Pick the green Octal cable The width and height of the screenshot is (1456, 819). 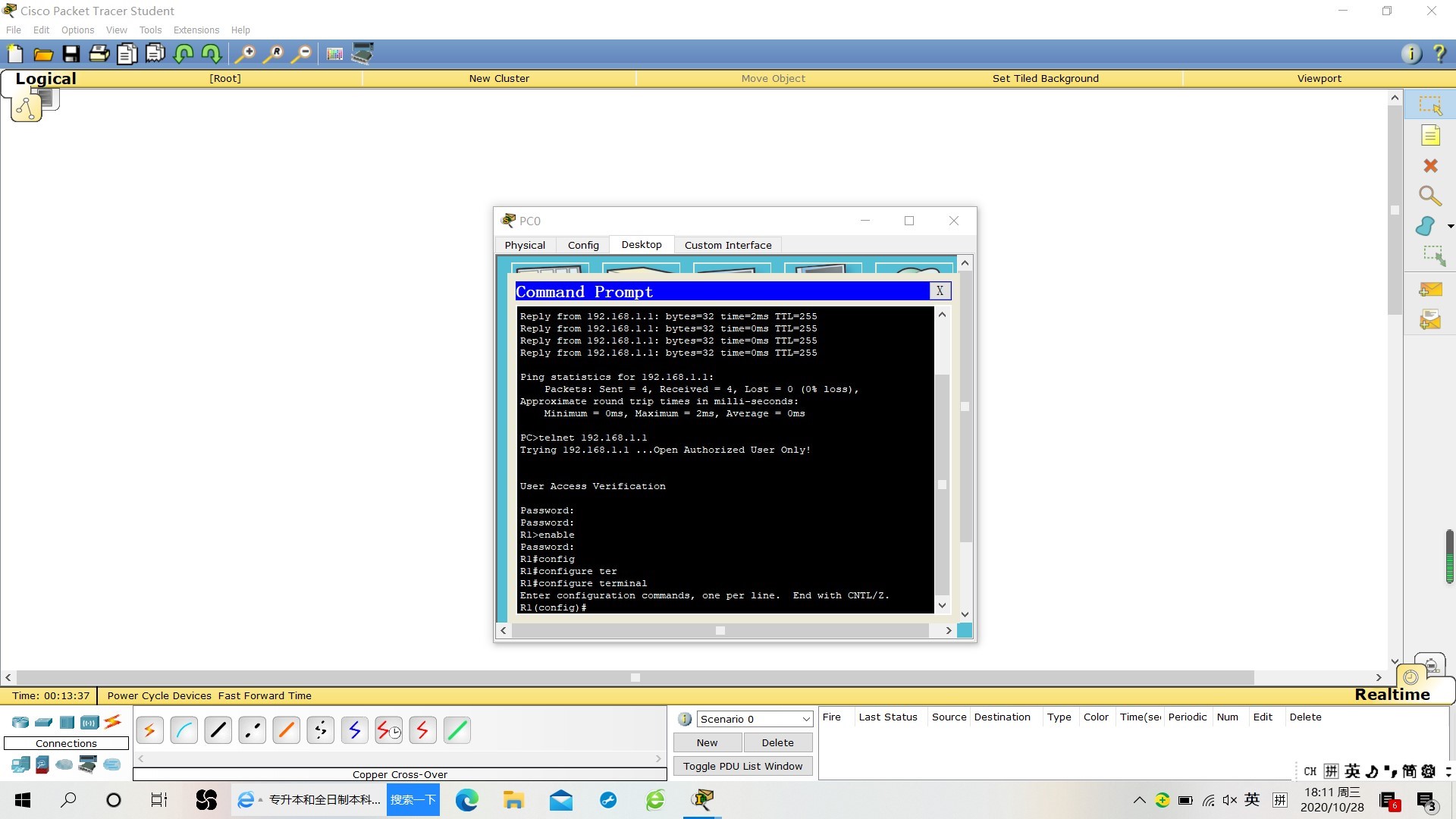(x=457, y=730)
